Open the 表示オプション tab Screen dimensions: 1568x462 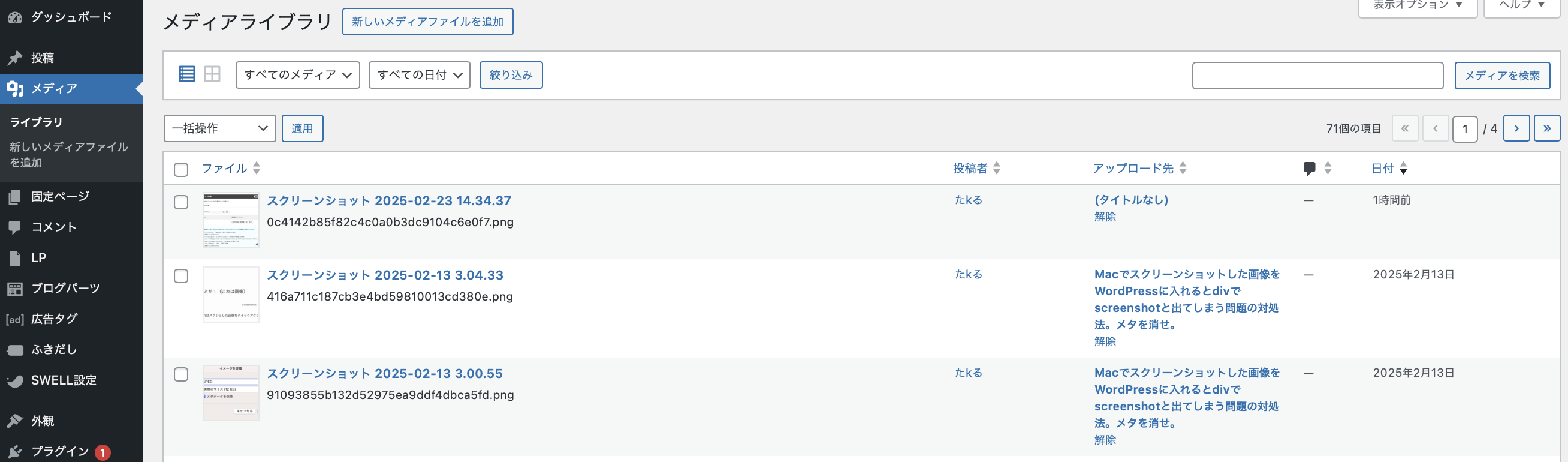(1417, 6)
